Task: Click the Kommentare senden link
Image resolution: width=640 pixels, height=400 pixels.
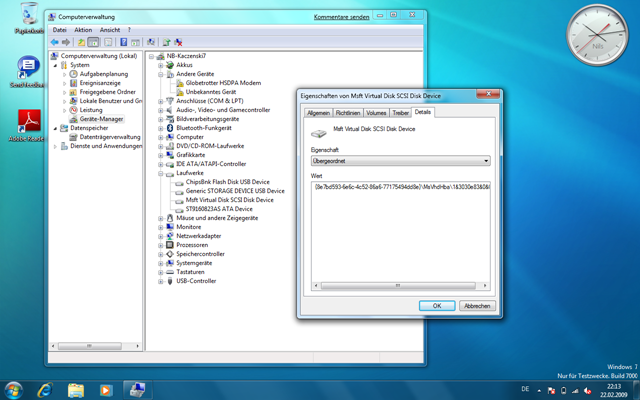Action: (x=341, y=17)
